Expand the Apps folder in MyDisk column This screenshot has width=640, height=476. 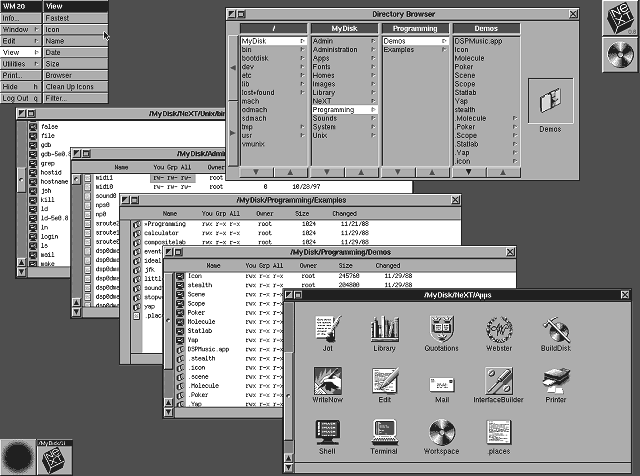point(373,58)
